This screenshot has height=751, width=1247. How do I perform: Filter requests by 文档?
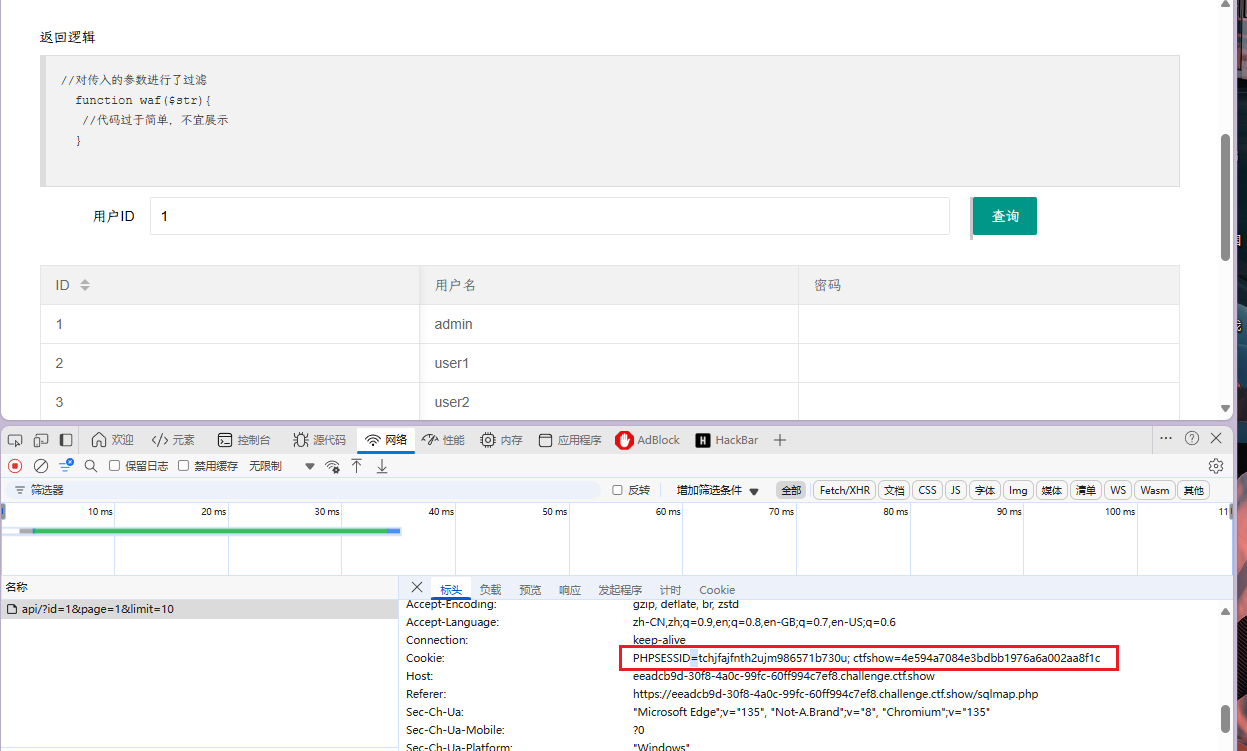tap(894, 490)
